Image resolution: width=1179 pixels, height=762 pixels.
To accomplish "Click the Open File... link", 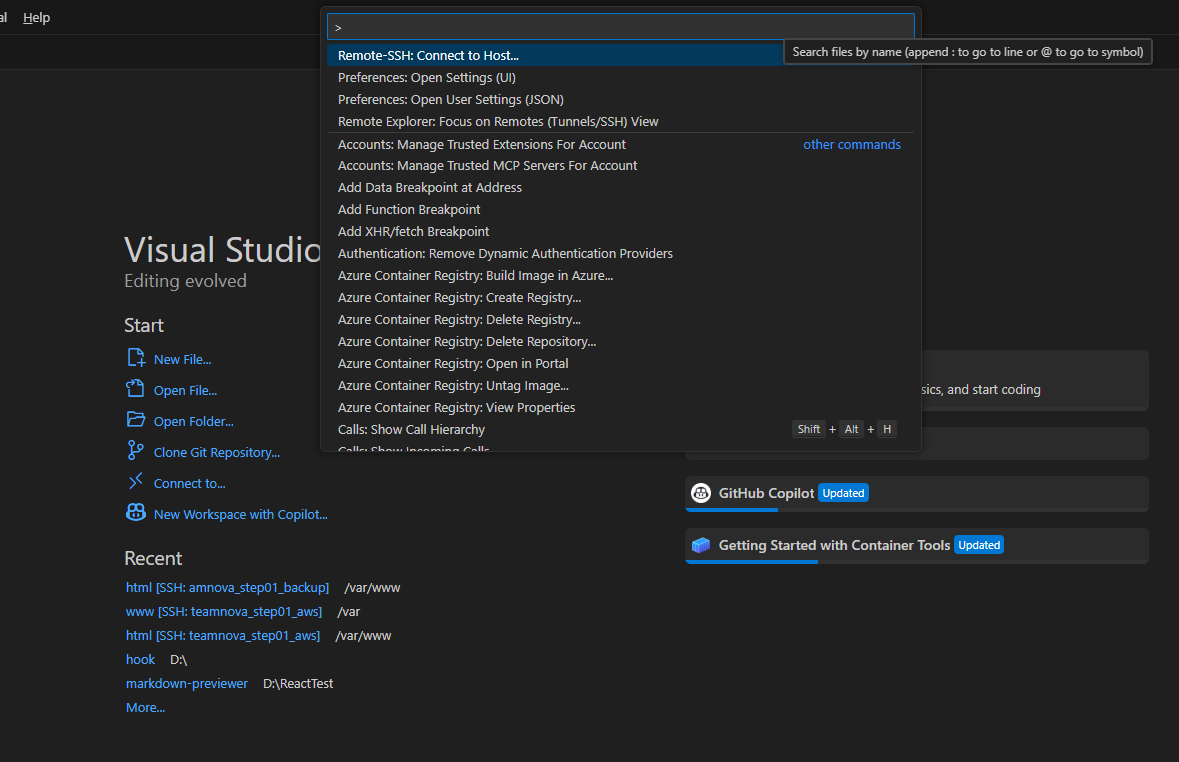I will (x=186, y=390).
